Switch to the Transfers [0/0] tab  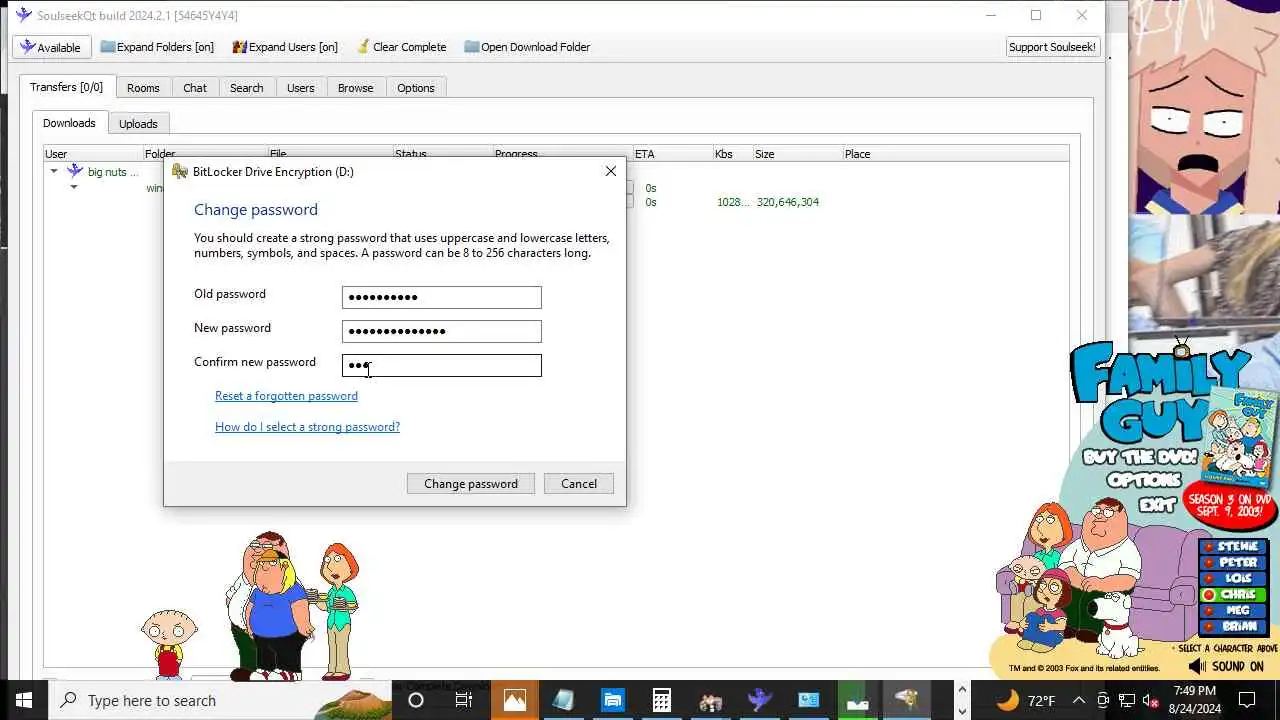(67, 87)
